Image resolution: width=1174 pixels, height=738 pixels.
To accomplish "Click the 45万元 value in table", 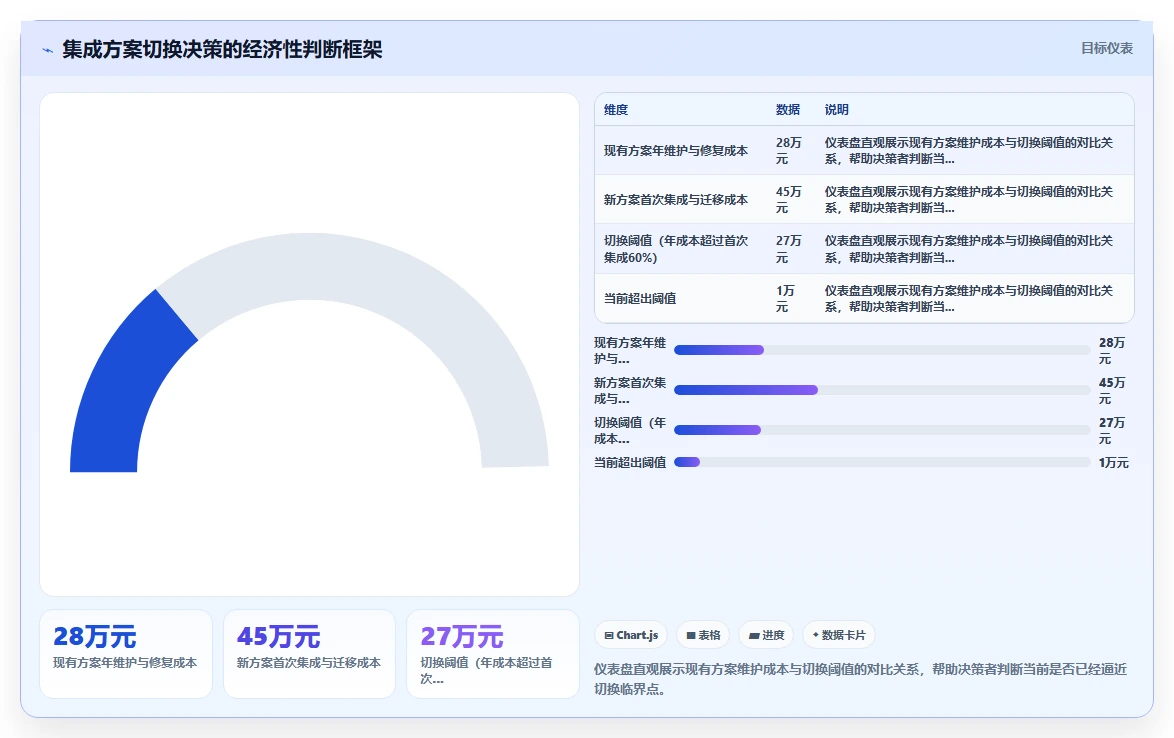I will click(788, 200).
